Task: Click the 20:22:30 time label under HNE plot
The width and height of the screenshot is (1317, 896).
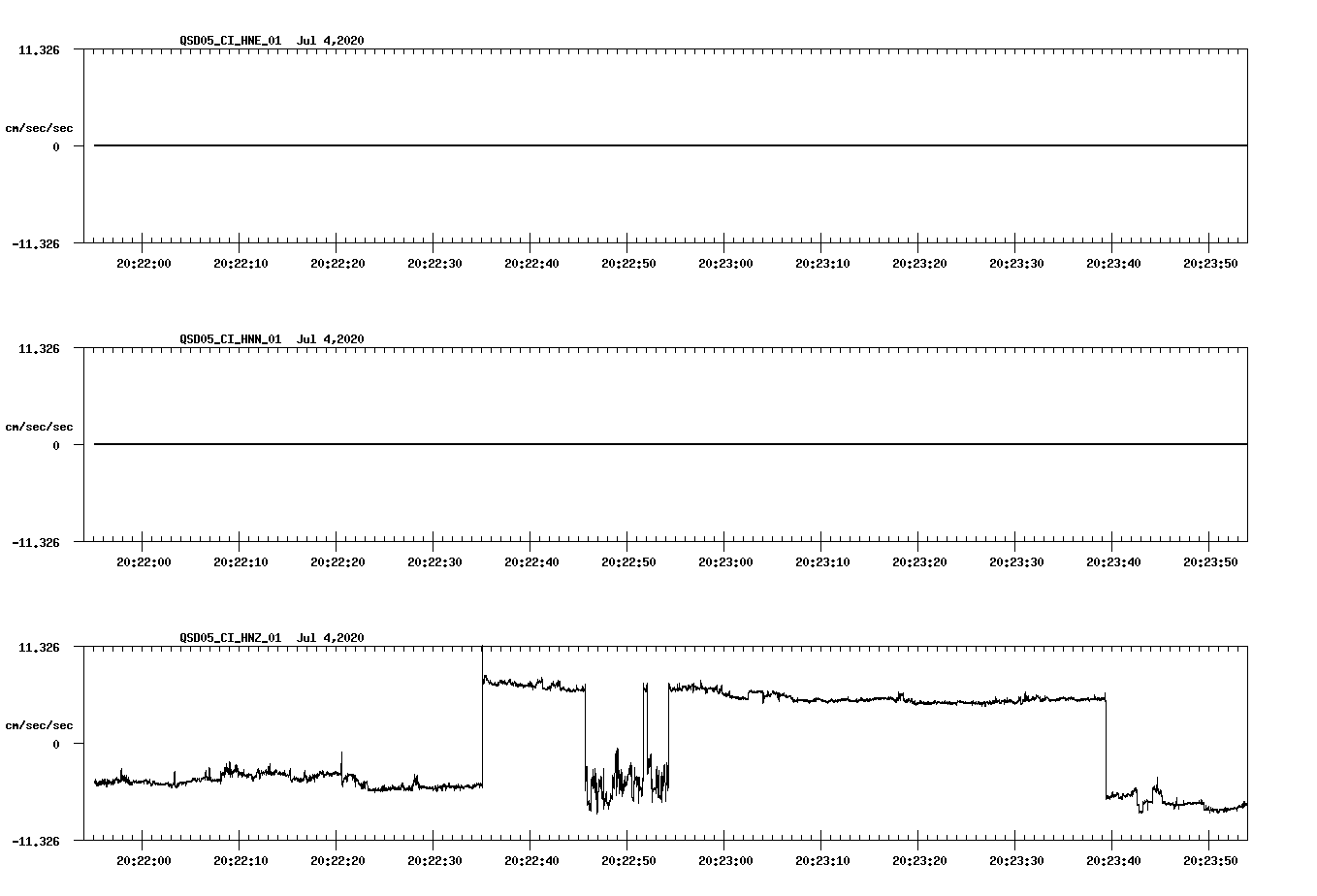Action: [x=434, y=263]
